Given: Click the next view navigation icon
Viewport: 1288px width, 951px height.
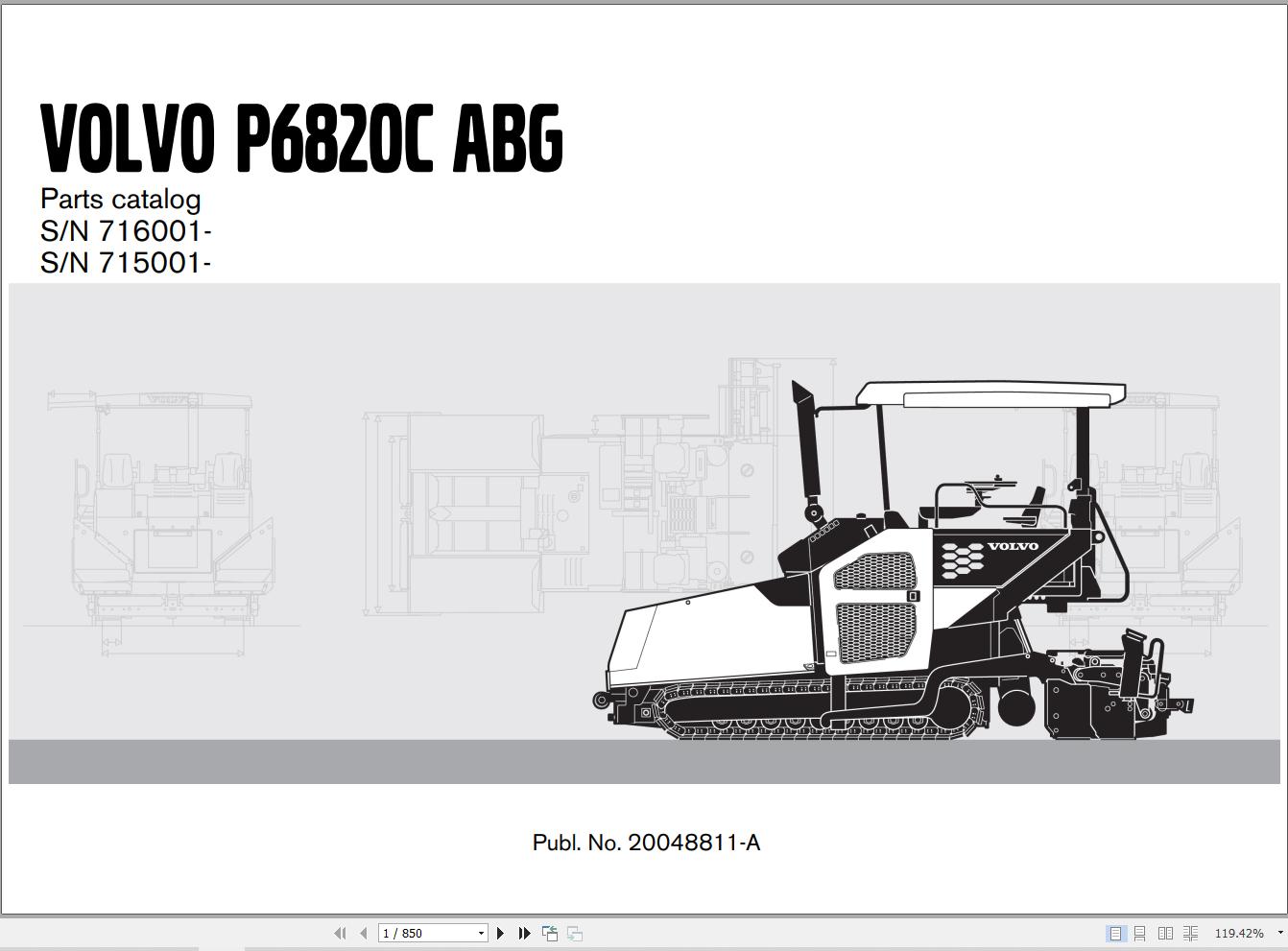Looking at the screenshot, I should pos(575,933).
